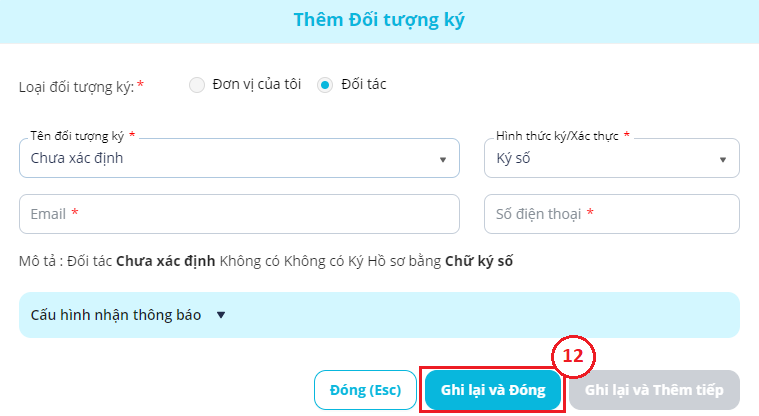Choose the "Đối tác" radio option
The image size is (759, 416).
click(x=324, y=85)
